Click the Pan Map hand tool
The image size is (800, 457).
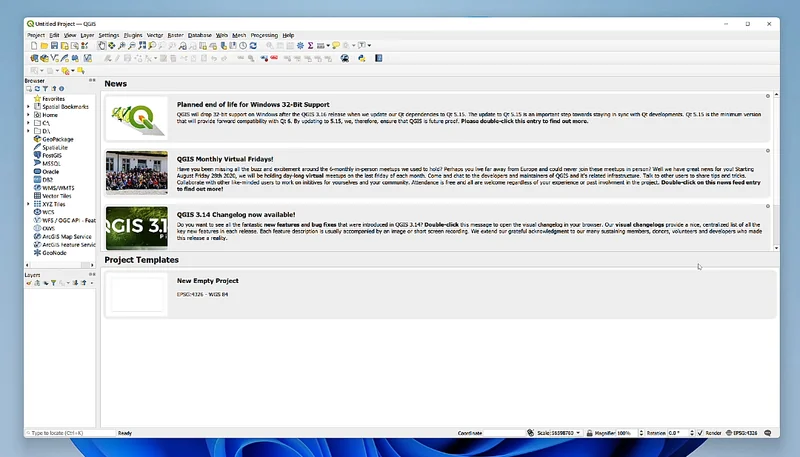[101, 46]
